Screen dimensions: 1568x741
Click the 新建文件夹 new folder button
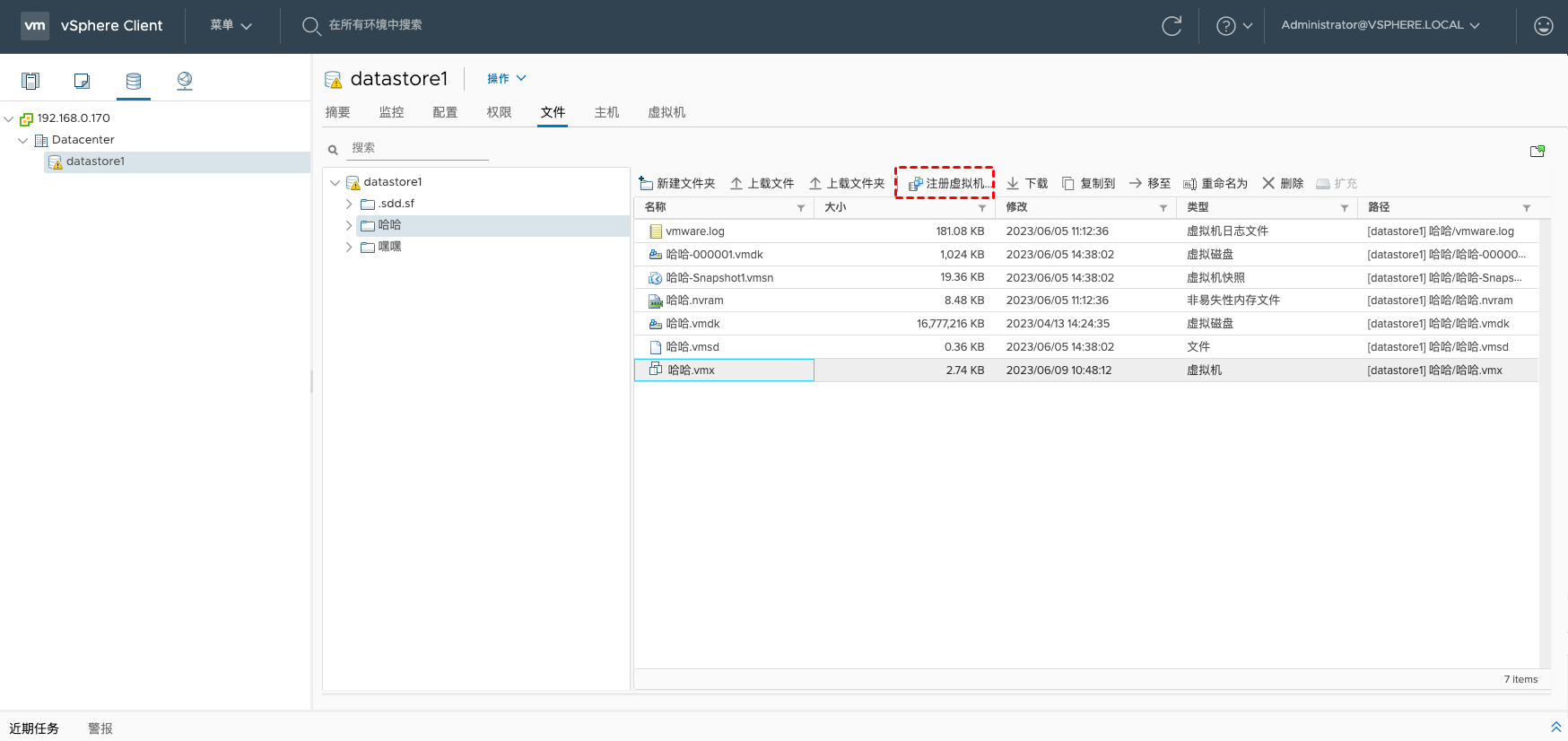[x=677, y=183]
